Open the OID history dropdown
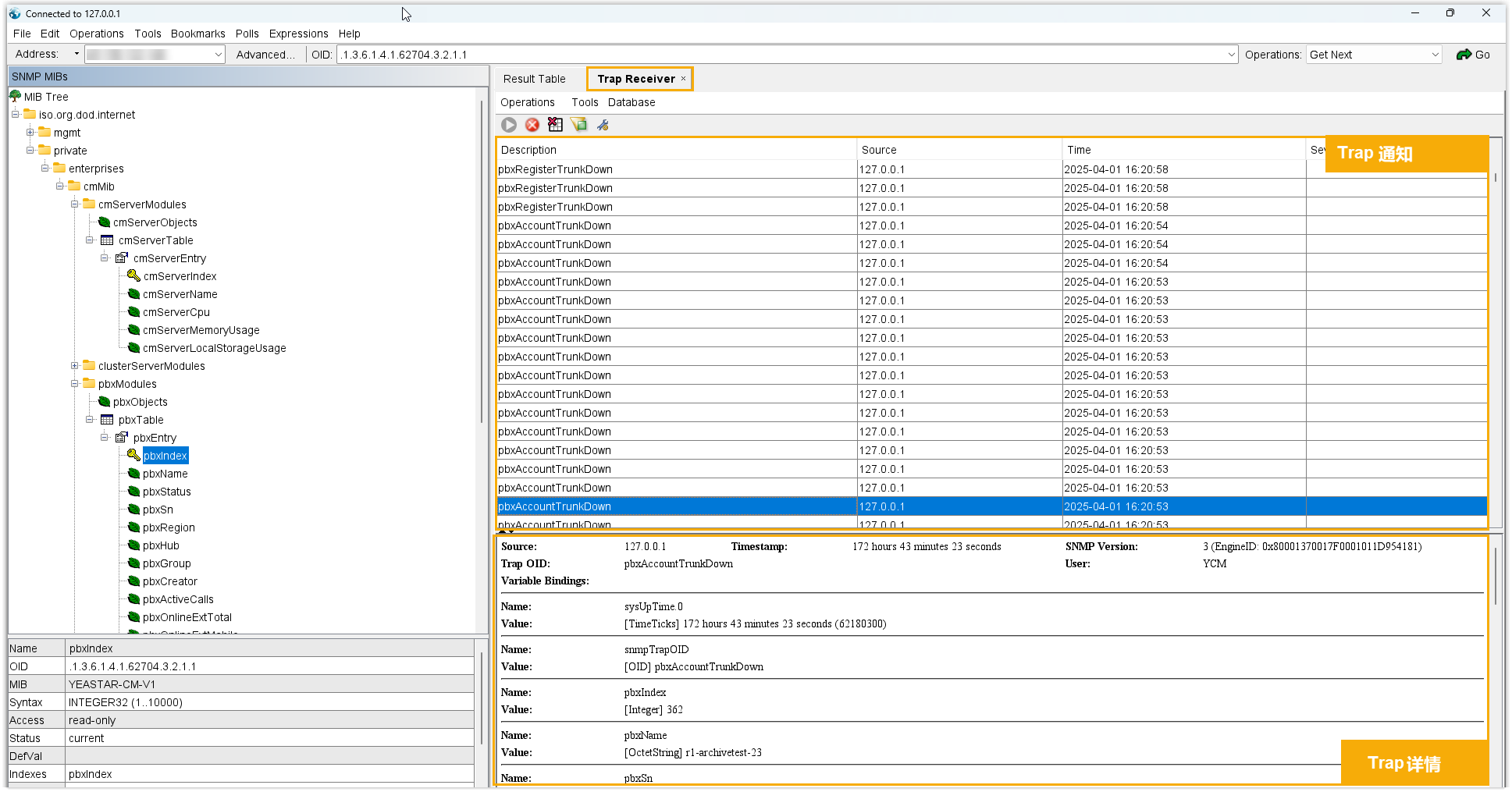 coord(1231,55)
